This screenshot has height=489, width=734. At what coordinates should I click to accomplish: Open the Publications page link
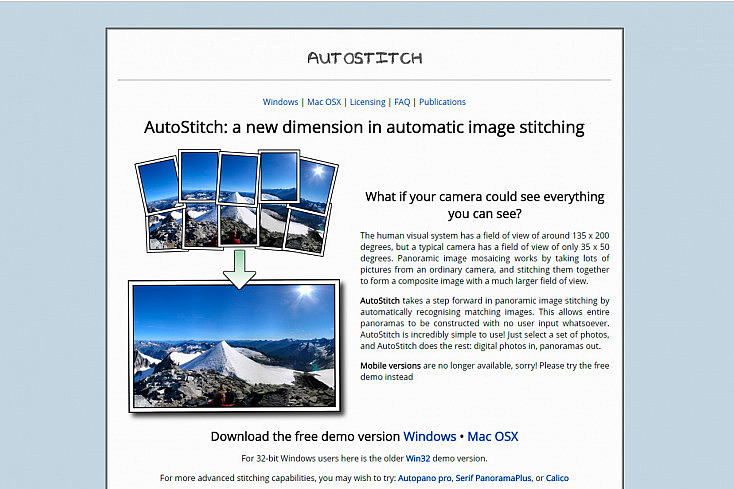[442, 102]
